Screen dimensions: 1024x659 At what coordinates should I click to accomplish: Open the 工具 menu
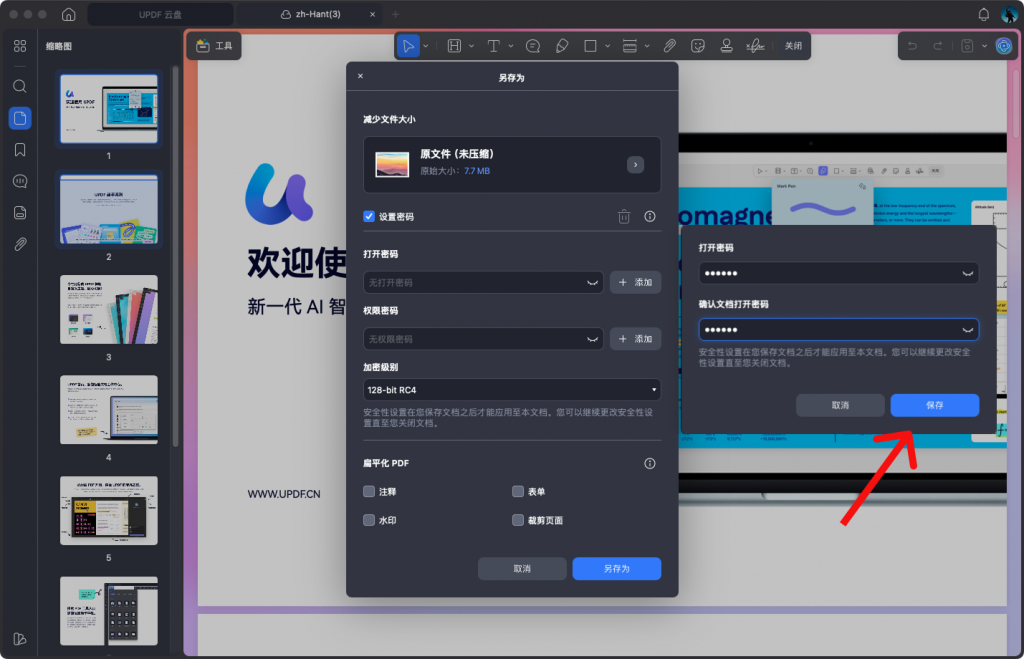214,46
